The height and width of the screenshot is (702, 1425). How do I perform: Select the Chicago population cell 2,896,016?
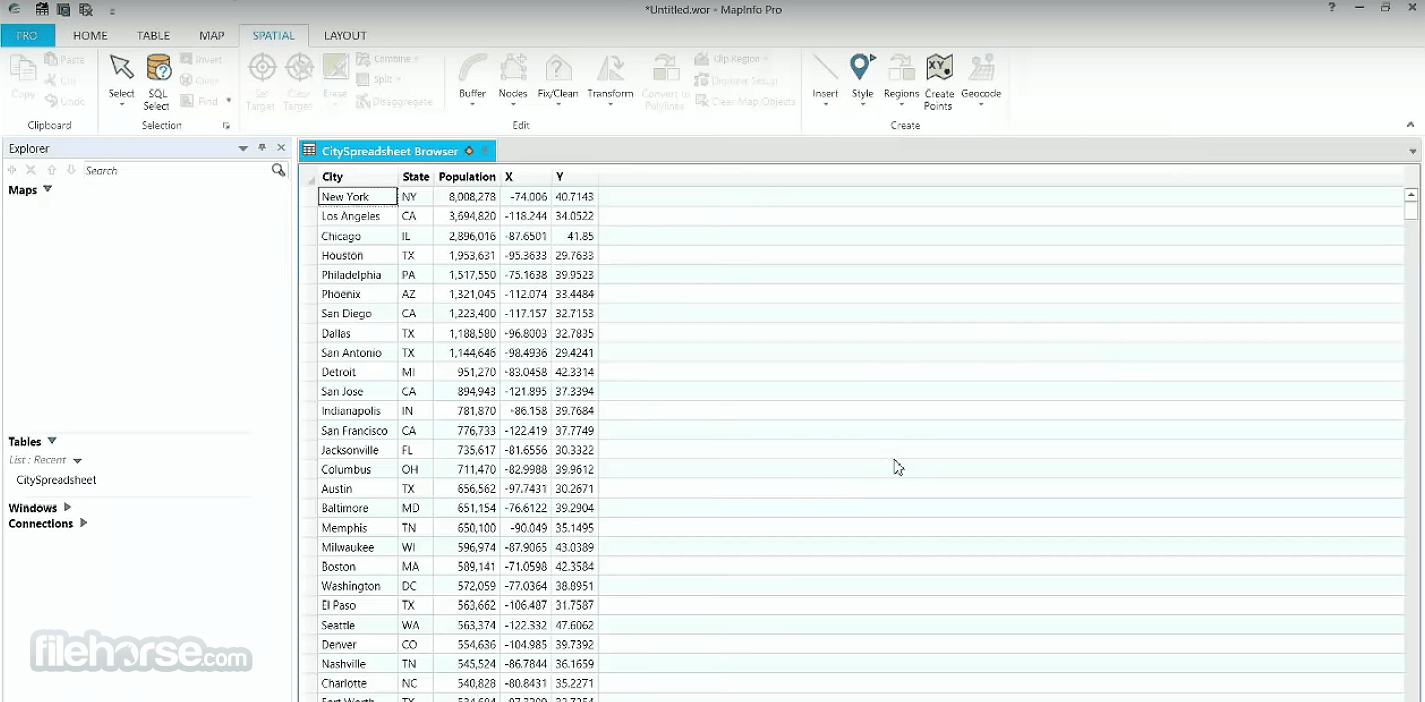pyautogui.click(x=467, y=236)
